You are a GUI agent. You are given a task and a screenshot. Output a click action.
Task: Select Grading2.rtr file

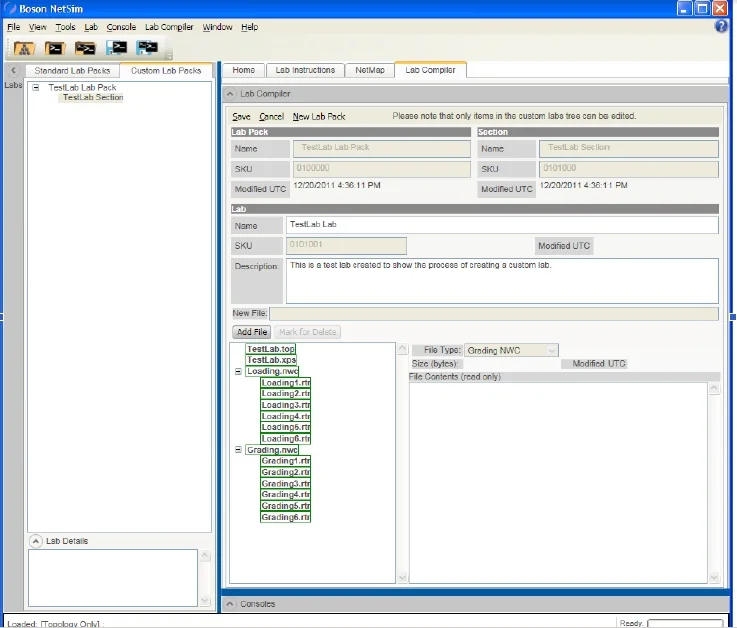coord(285,472)
